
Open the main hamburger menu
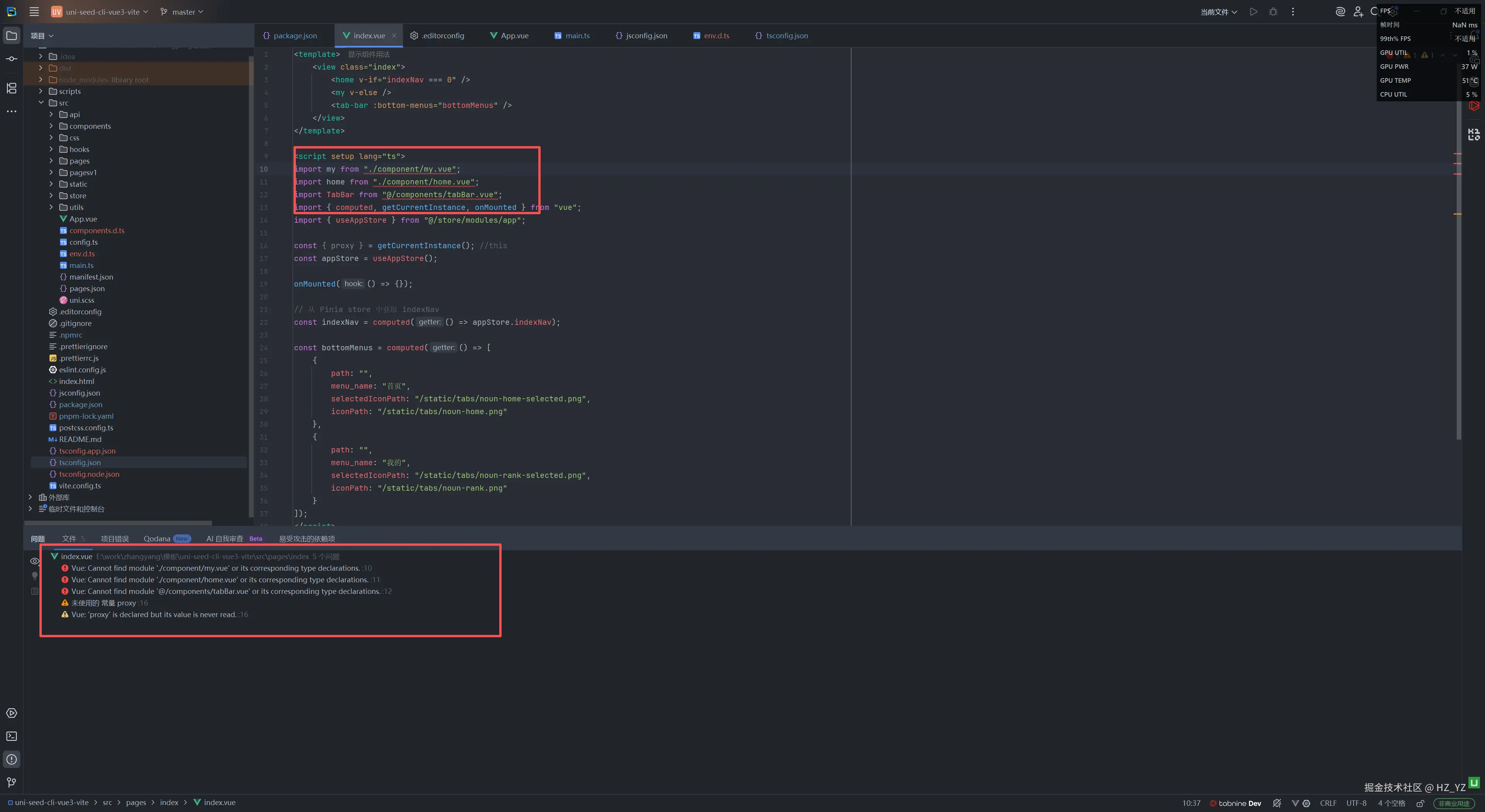pyautogui.click(x=34, y=12)
